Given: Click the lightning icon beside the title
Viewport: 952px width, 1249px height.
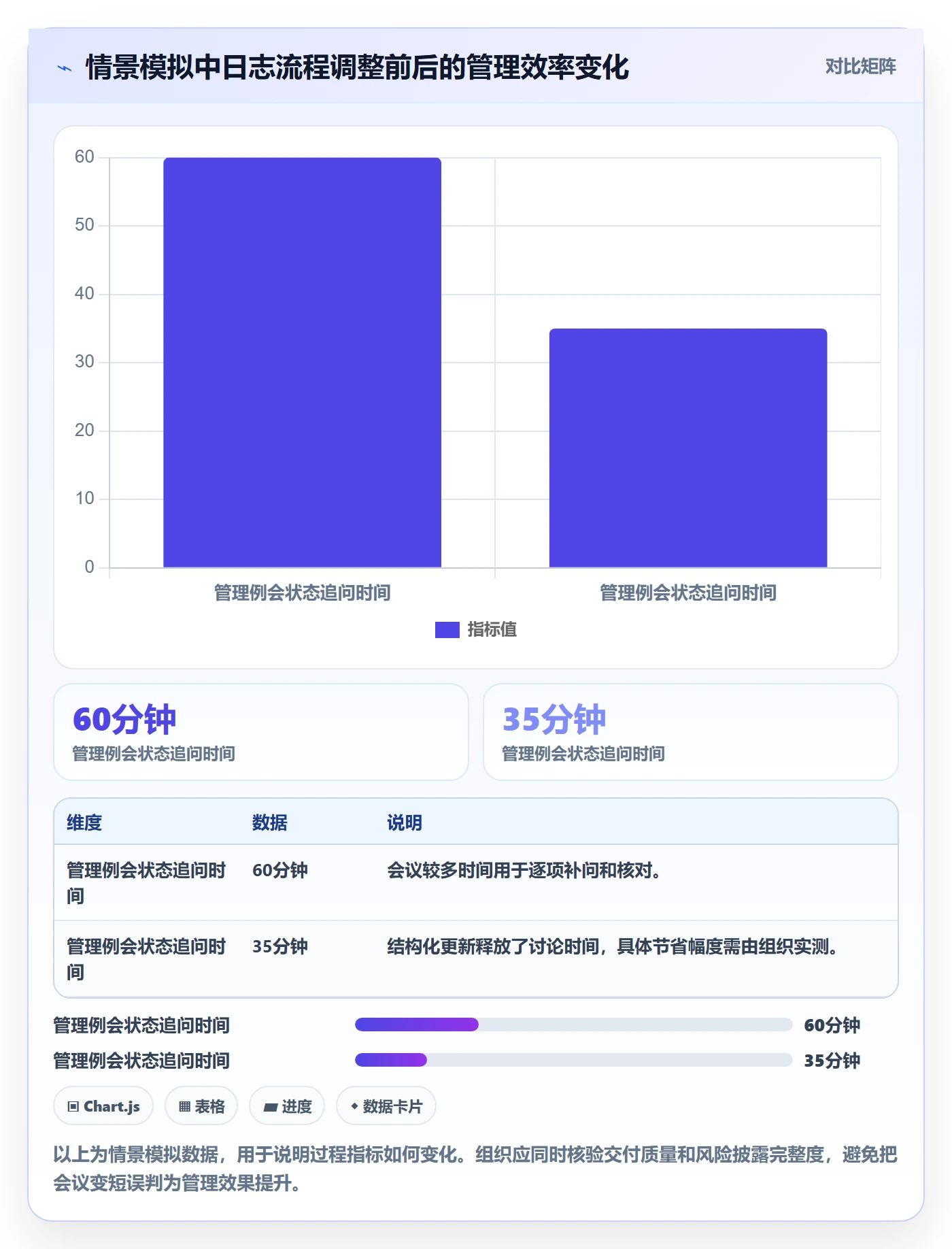Looking at the screenshot, I should click(x=65, y=68).
